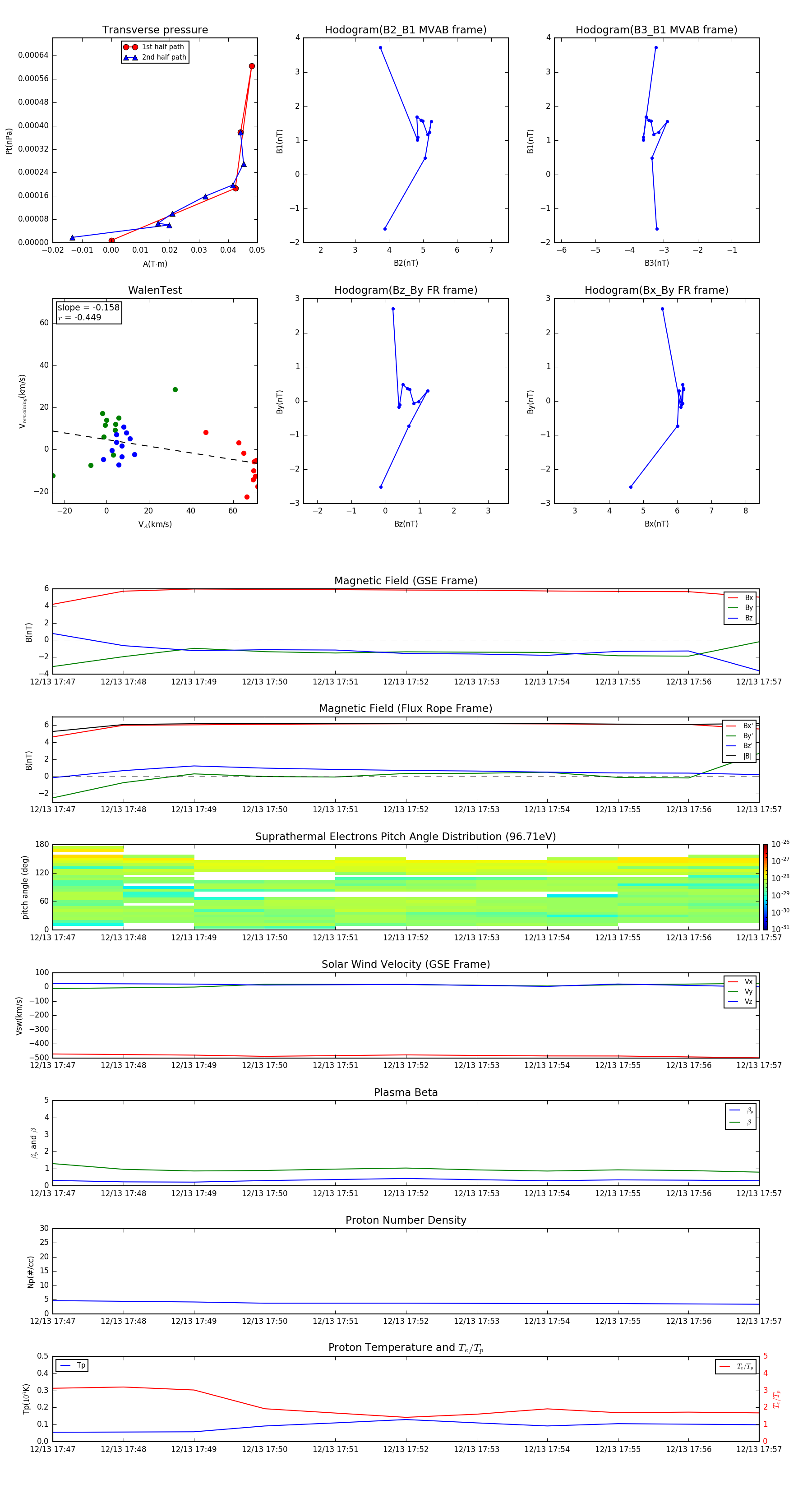Click the 'pitch angle (deg)' axis label
This screenshot has width=812, height=1489.
25,887
